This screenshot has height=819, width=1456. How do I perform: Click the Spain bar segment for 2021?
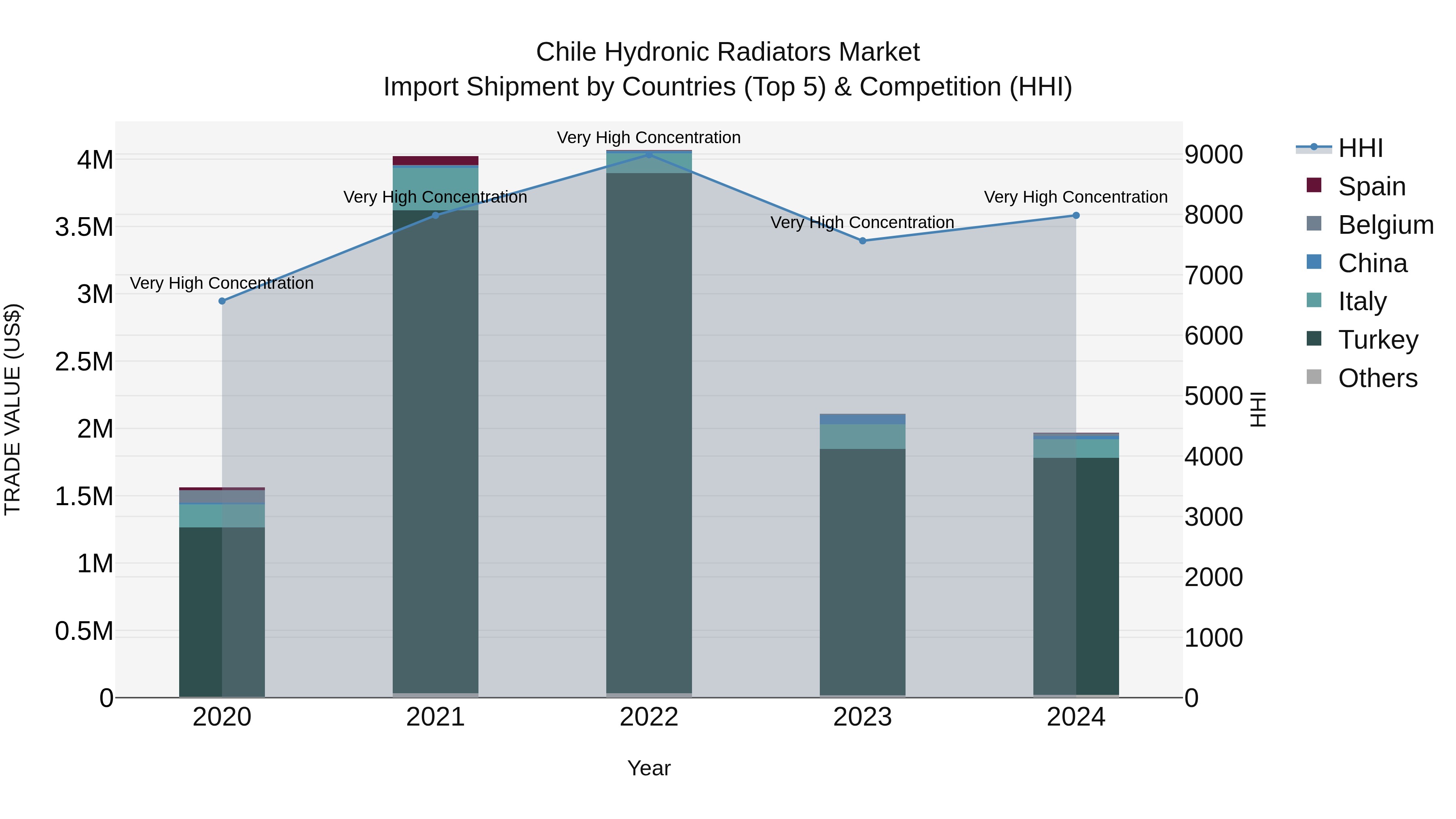(x=435, y=161)
